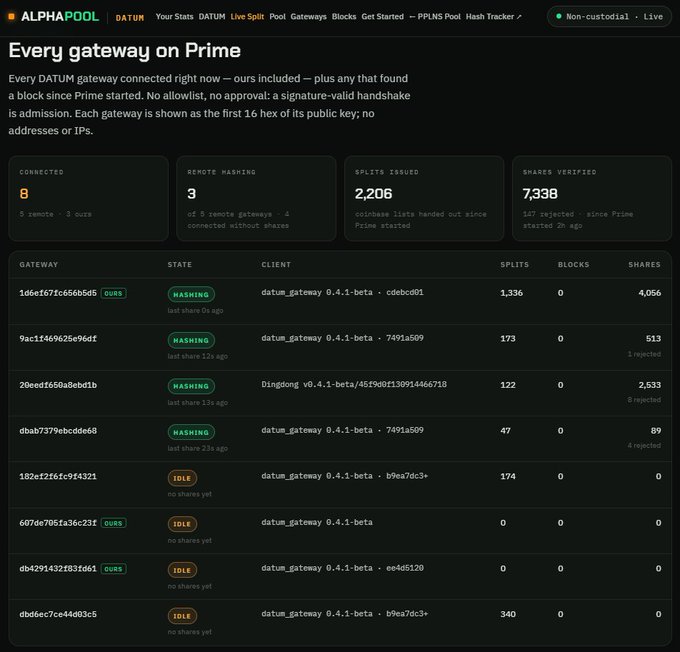Viewport: 680px width, 652px height.
Task: Click OURS badge beside 1d6ef67fc656b5d5
Action: pos(113,294)
